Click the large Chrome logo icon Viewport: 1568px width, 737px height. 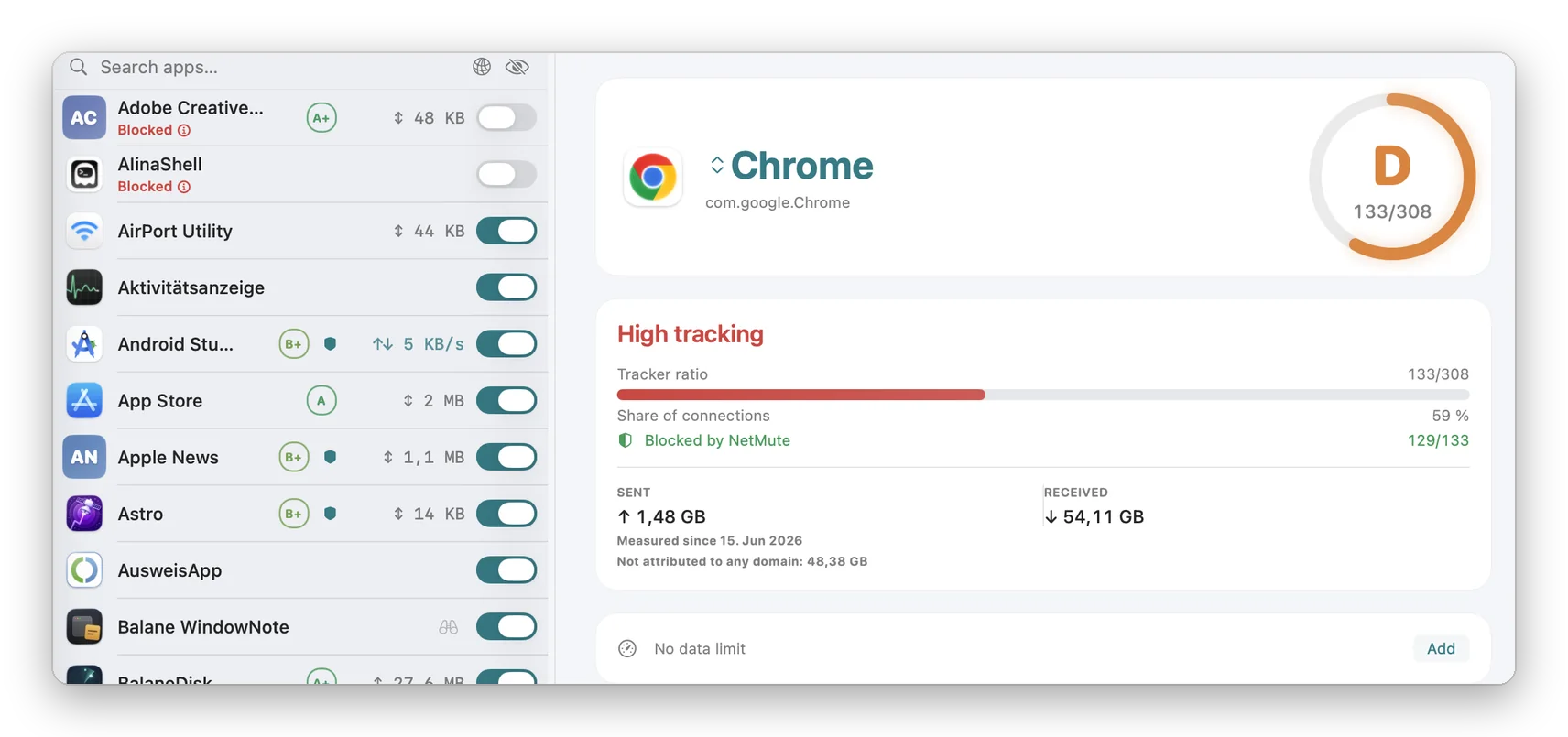[653, 177]
